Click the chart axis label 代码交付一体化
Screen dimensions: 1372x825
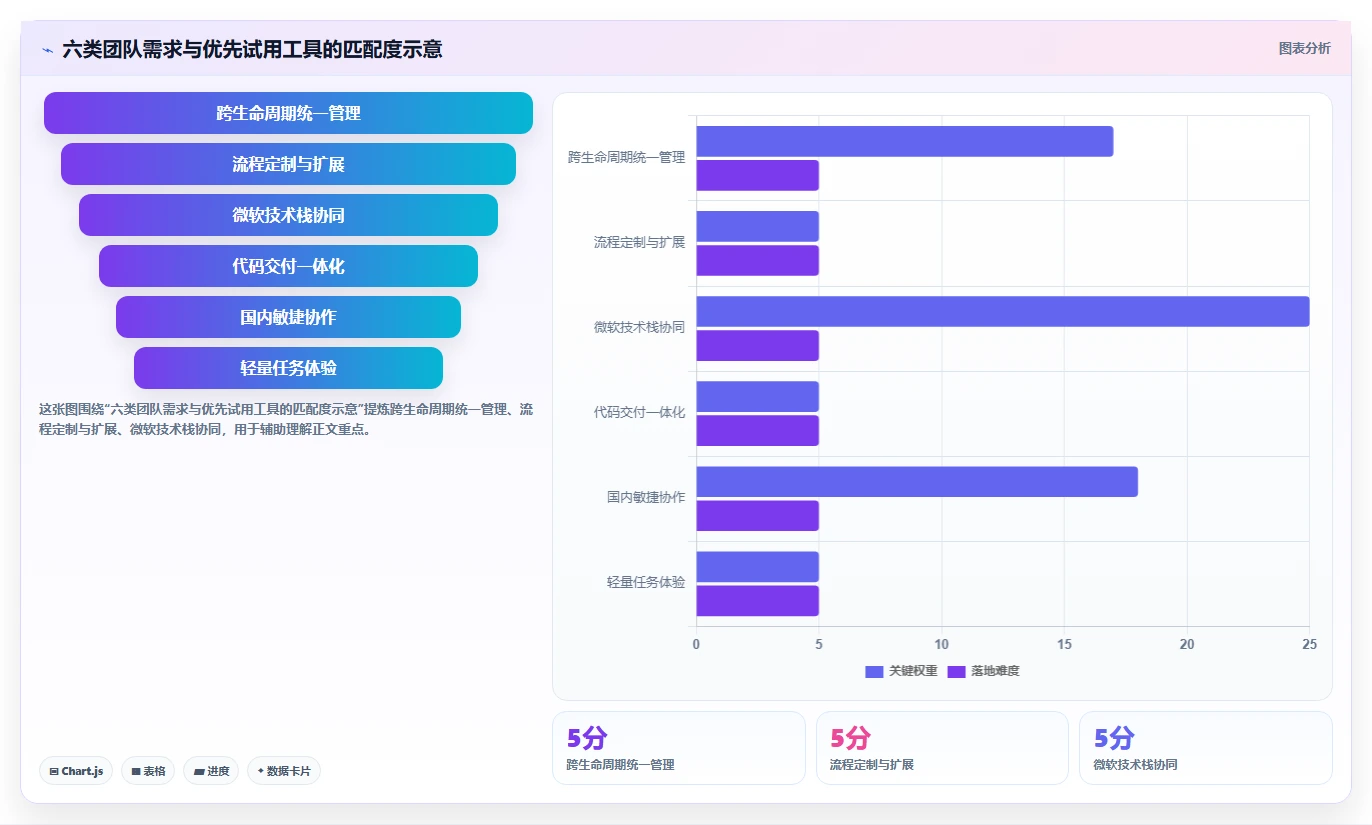click(x=639, y=412)
